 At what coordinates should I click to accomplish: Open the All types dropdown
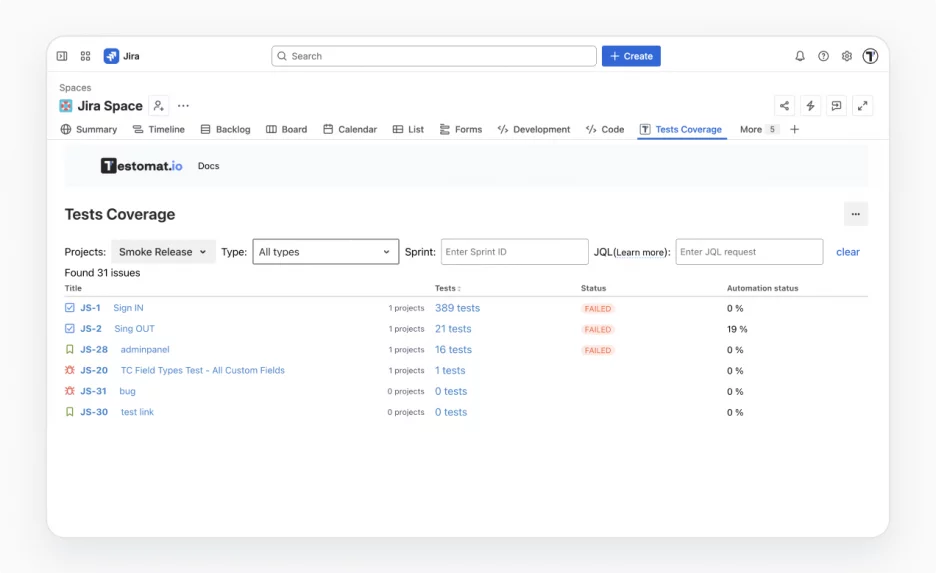[x=325, y=252]
